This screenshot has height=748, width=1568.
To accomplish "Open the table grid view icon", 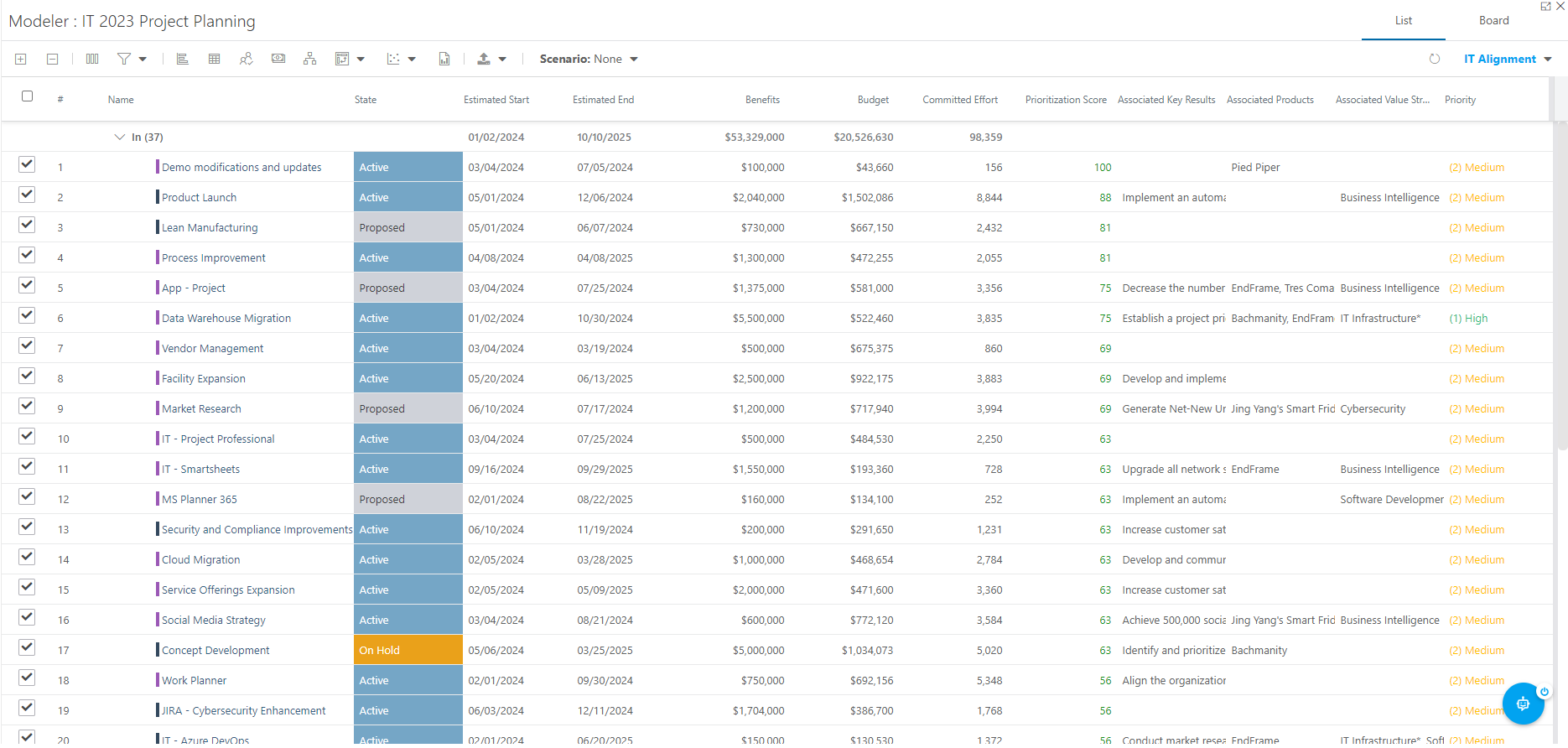I will point(215,59).
